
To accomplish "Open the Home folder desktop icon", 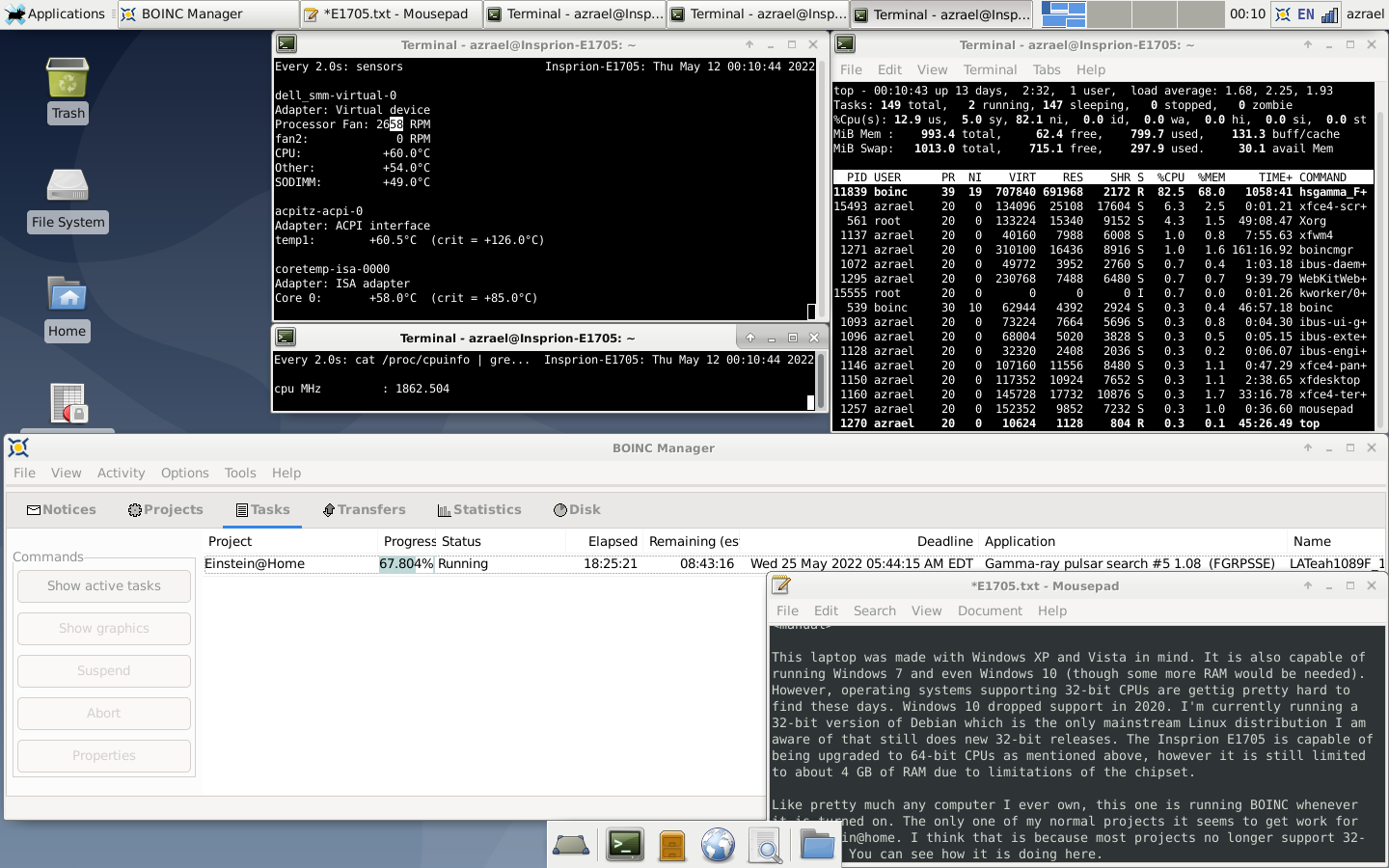I will tap(68, 297).
